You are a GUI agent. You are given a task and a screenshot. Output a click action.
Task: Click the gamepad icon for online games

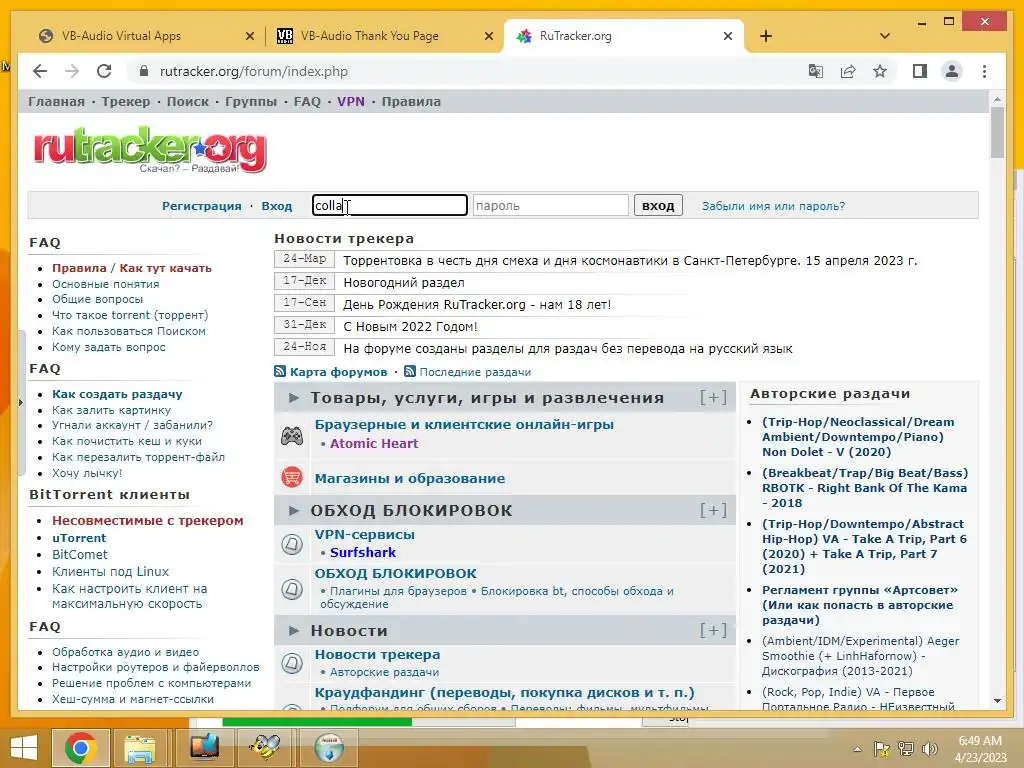(292, 436)
